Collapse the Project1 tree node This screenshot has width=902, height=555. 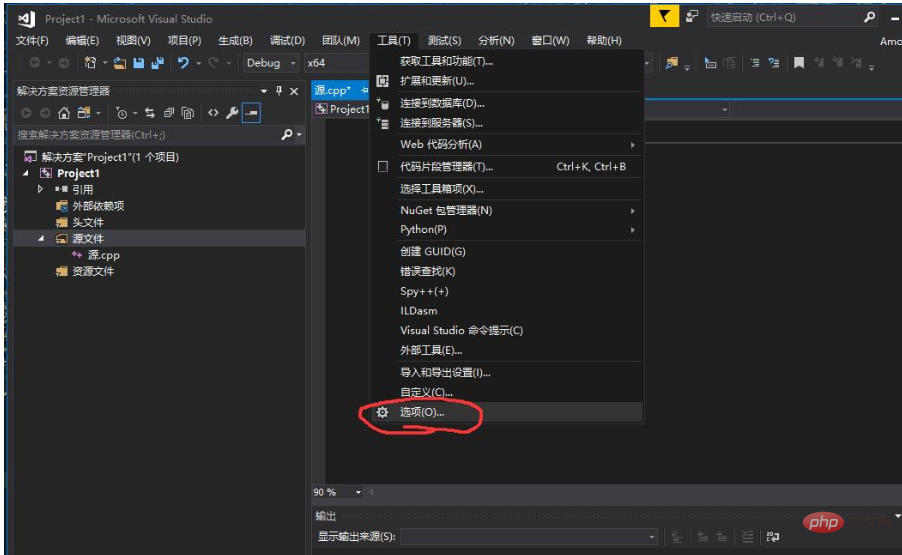point(26,173)
